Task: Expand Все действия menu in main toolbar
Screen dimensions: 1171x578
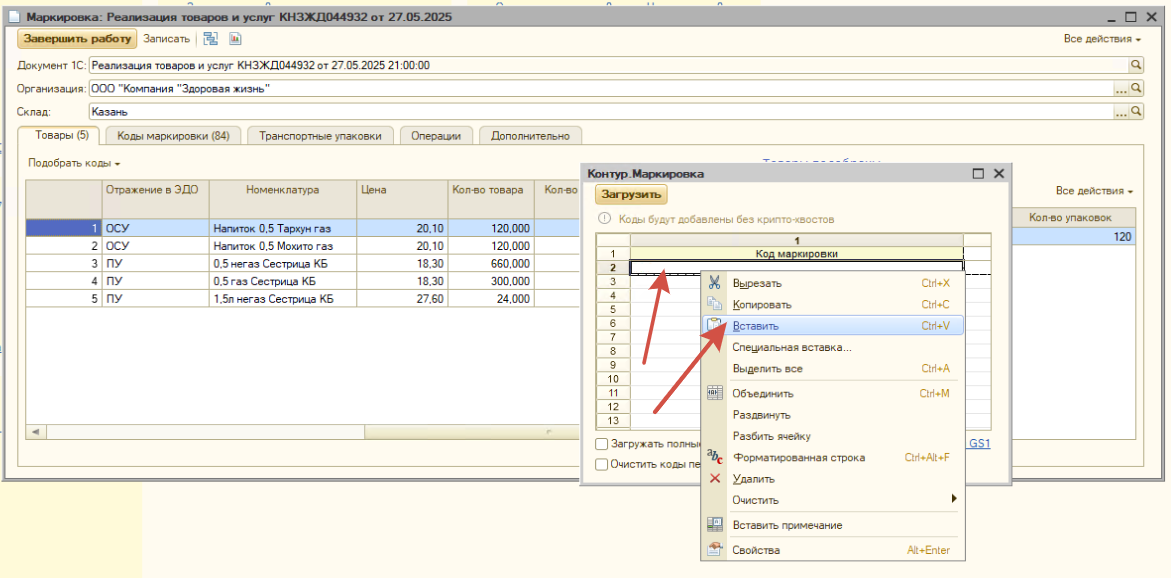Action: tap(1102, 39)
